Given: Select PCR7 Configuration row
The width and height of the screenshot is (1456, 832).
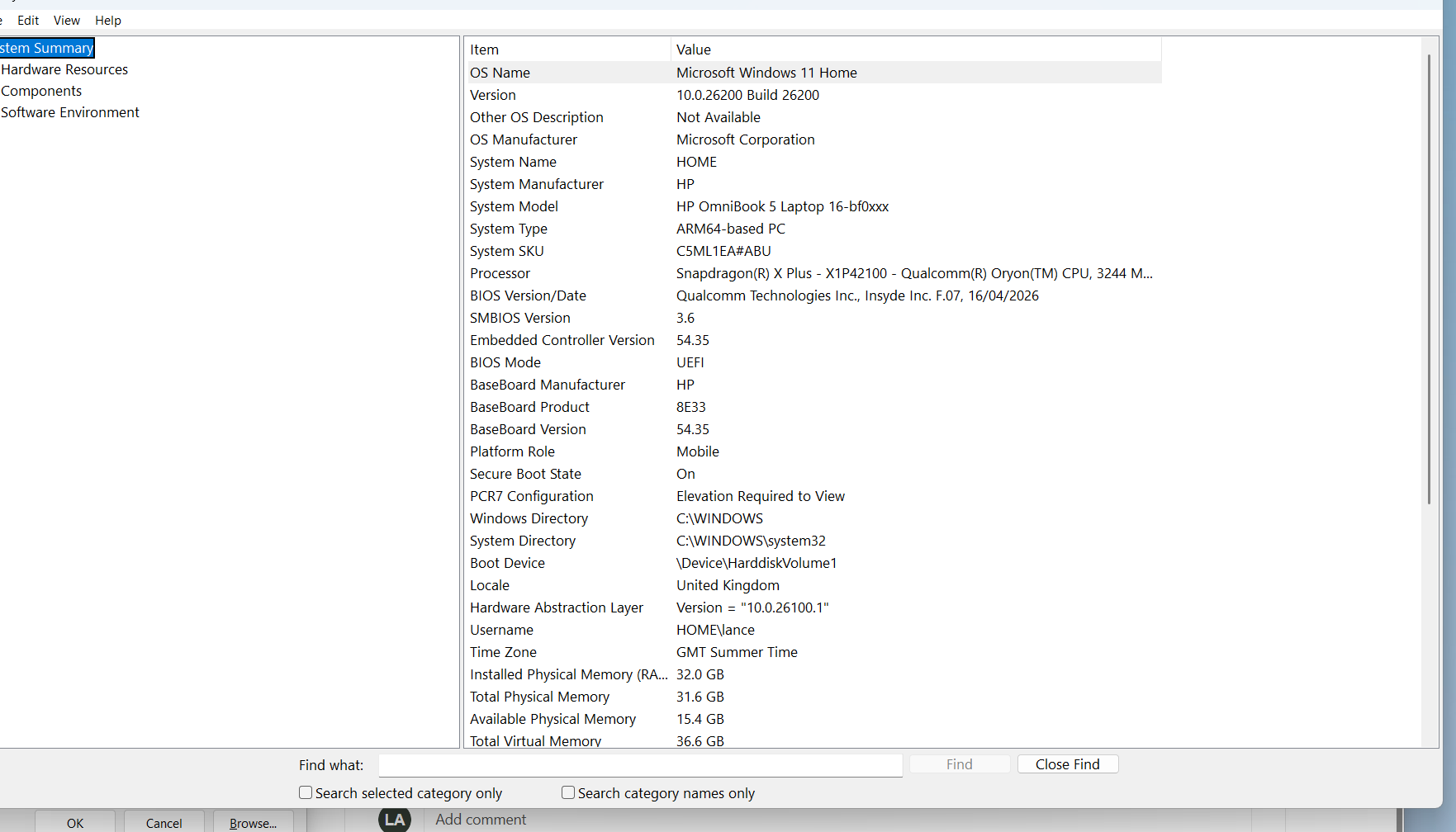Looking at the screenshot, I should pos(814,496).
